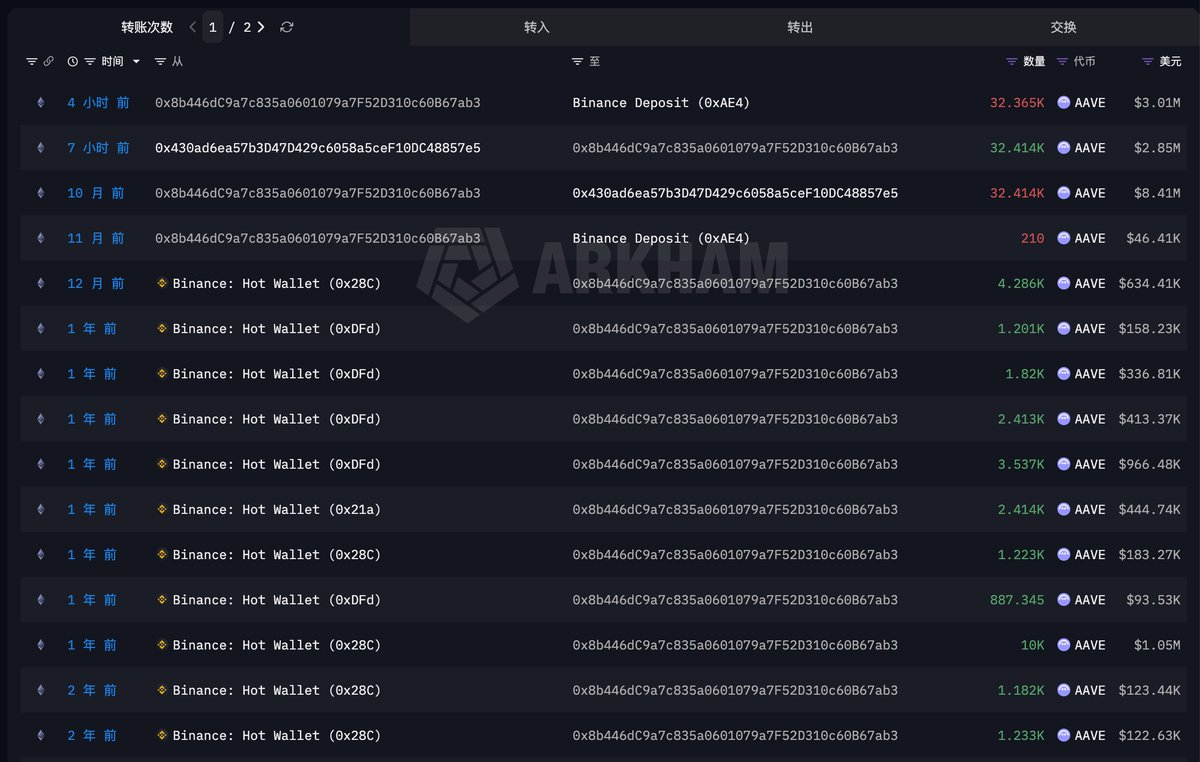The height and width of the screenshot is (762, 1200).
Task: Filter the 至 recipient column
Action: click(577, 62)
